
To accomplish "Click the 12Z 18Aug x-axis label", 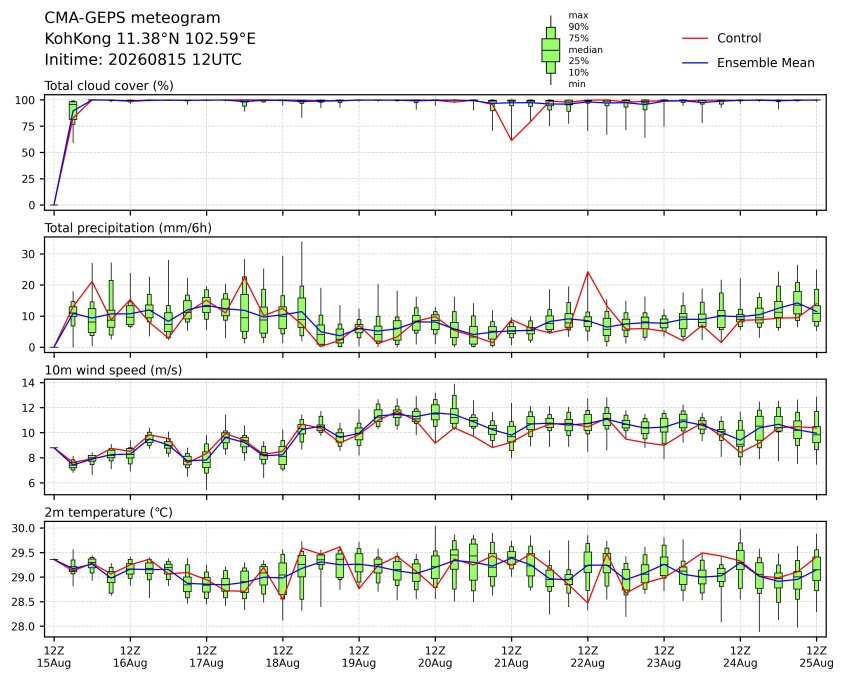I will (x=282, y=656).
